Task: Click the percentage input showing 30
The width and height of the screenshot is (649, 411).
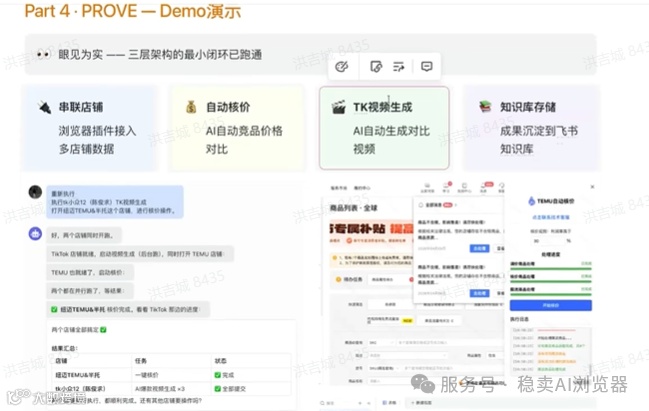Action: click(547, 240)
